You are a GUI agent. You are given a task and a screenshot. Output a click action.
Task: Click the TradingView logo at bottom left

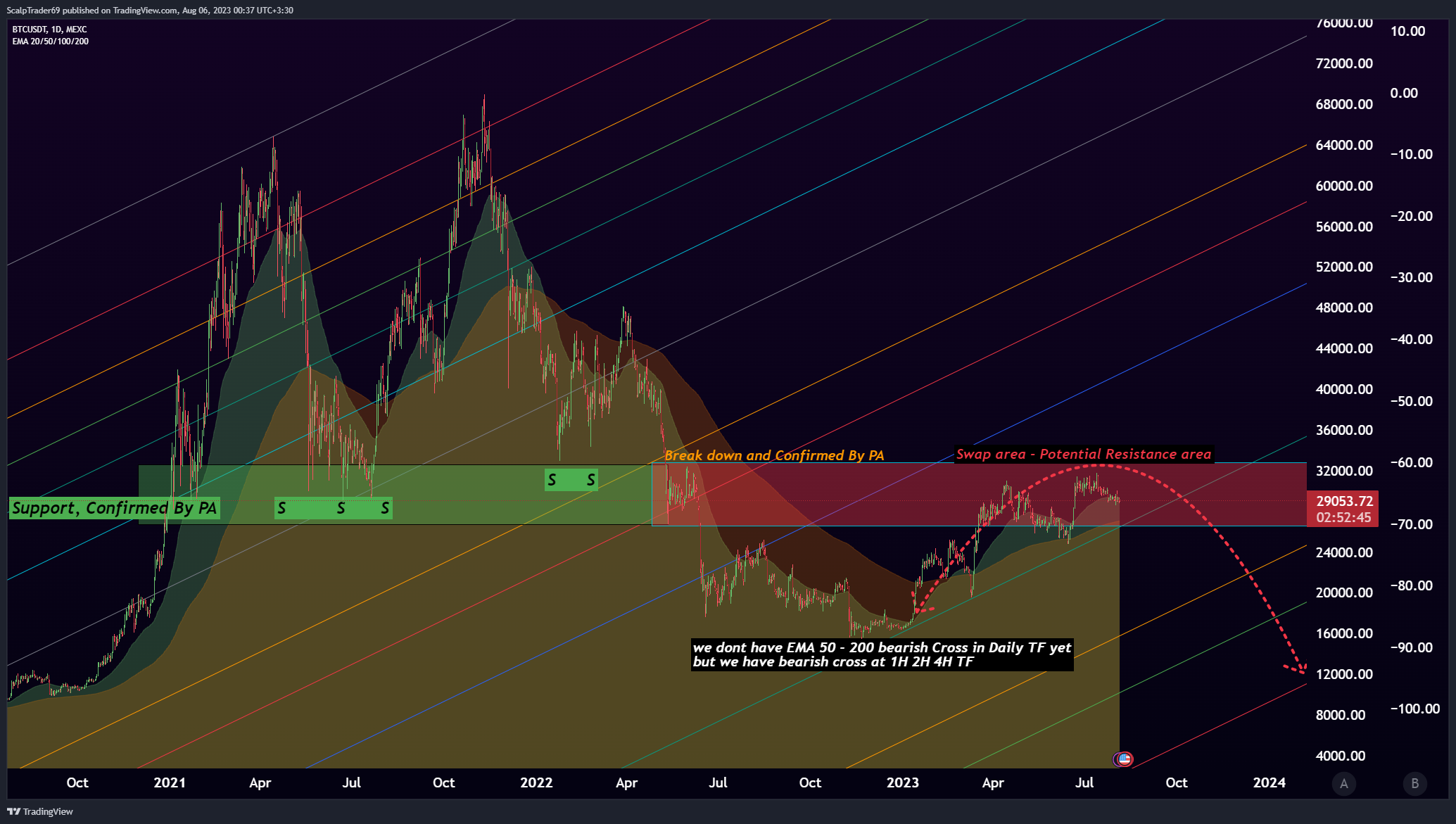[40, 811]
